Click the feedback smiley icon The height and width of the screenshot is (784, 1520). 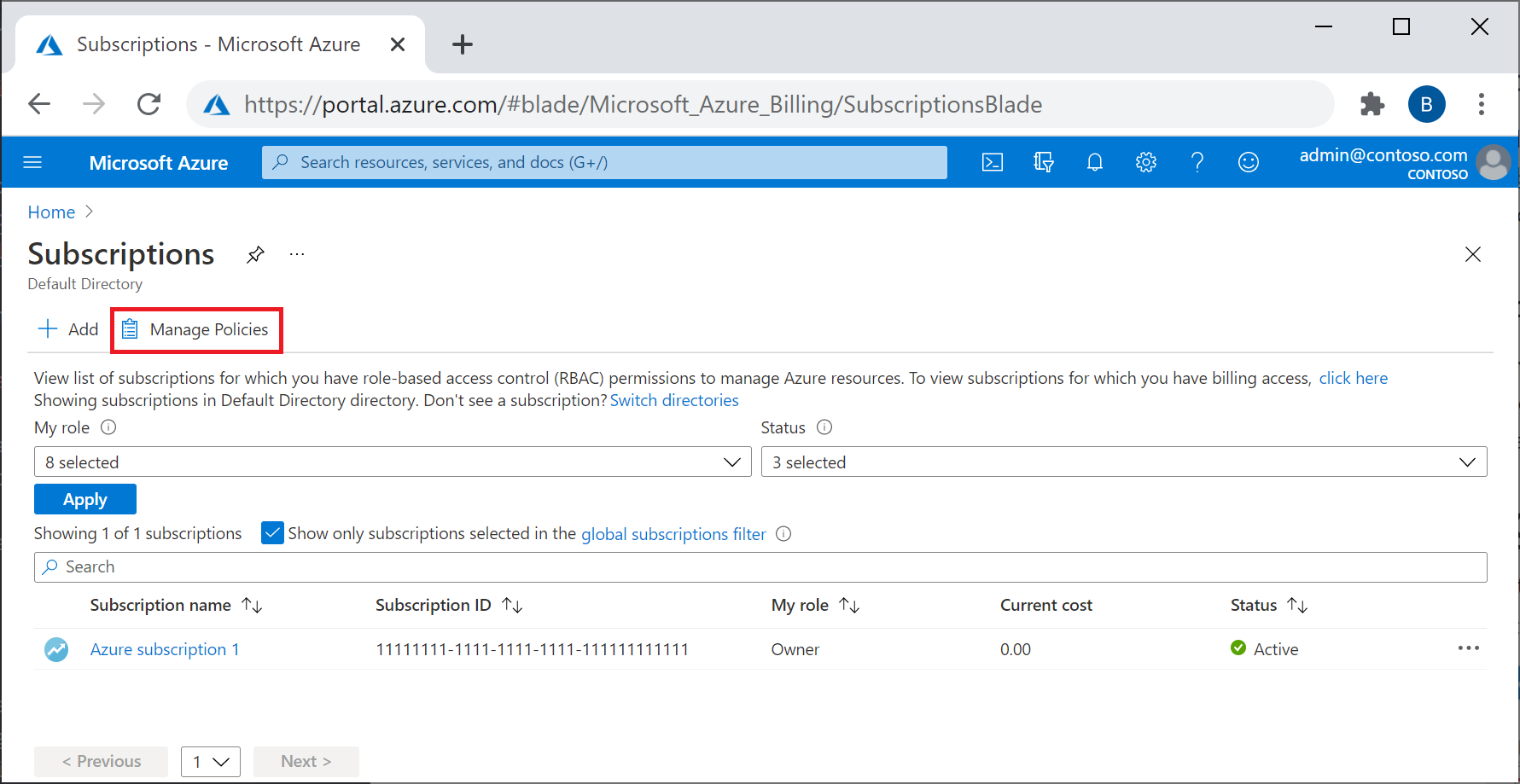point(1248,162)
